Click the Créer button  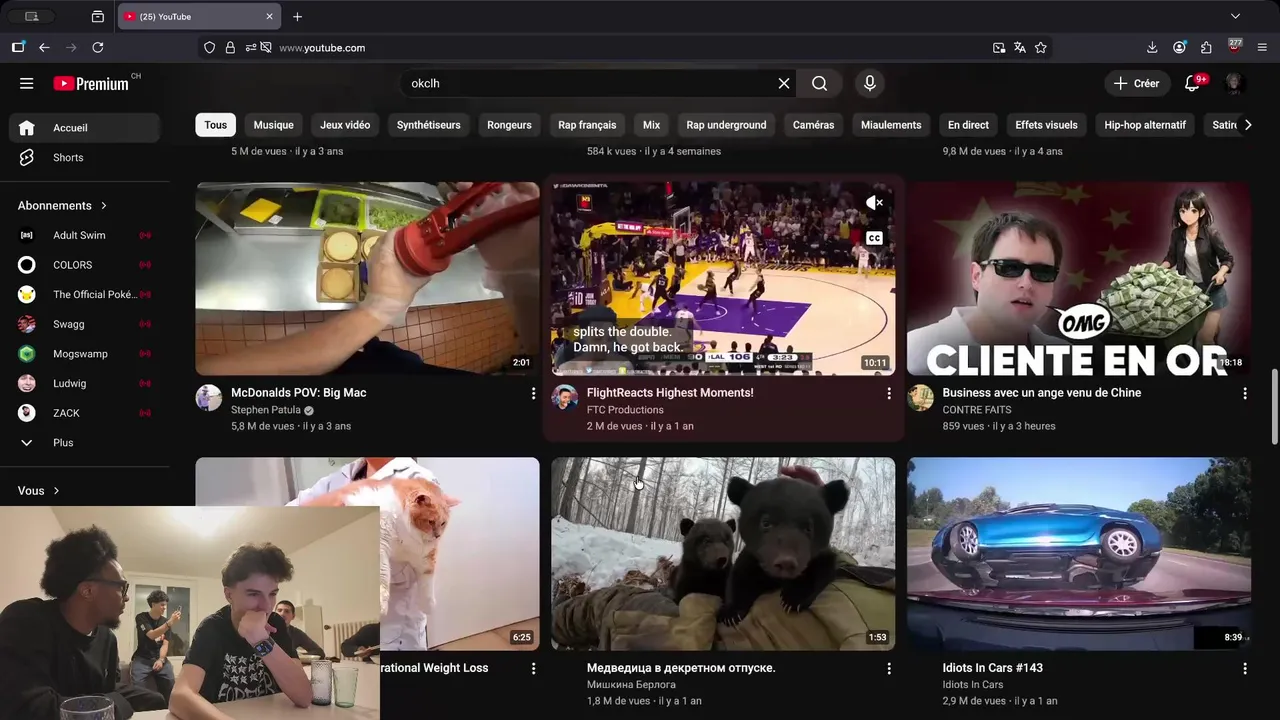pyautogui.click(x=1137, y=83)
